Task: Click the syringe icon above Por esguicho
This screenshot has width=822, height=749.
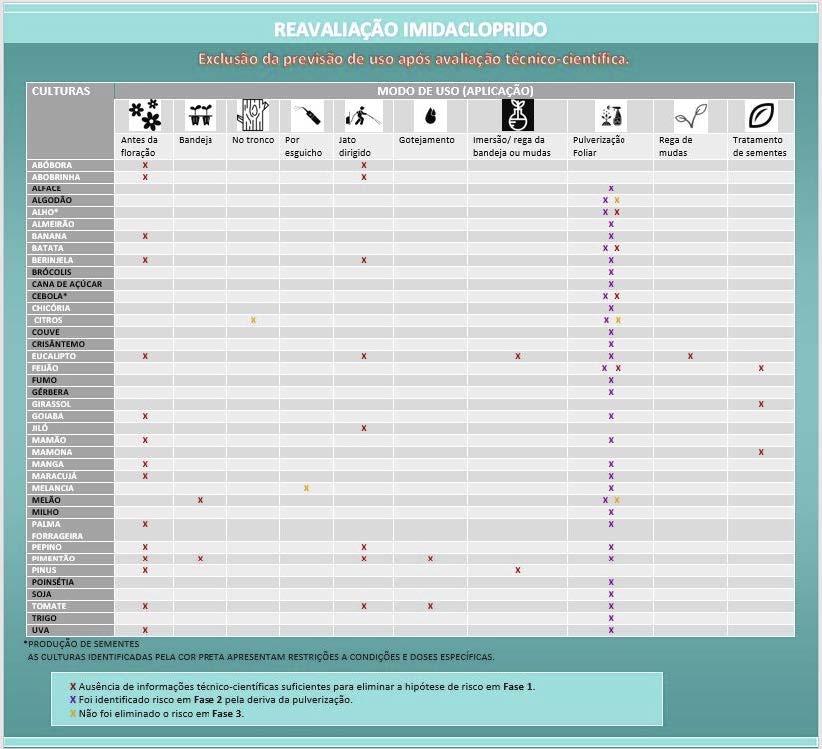Action: pyautogui.click(x=306, y=116)
